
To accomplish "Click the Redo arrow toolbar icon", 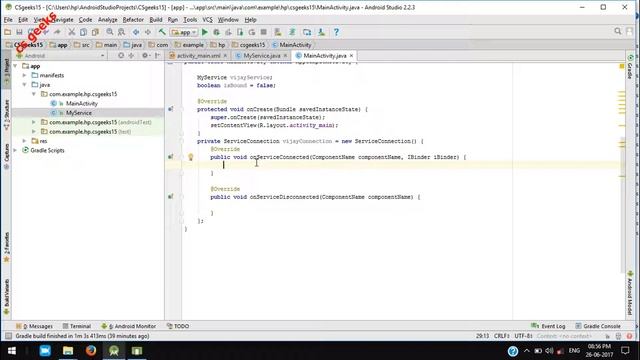I will click(57, 32).
